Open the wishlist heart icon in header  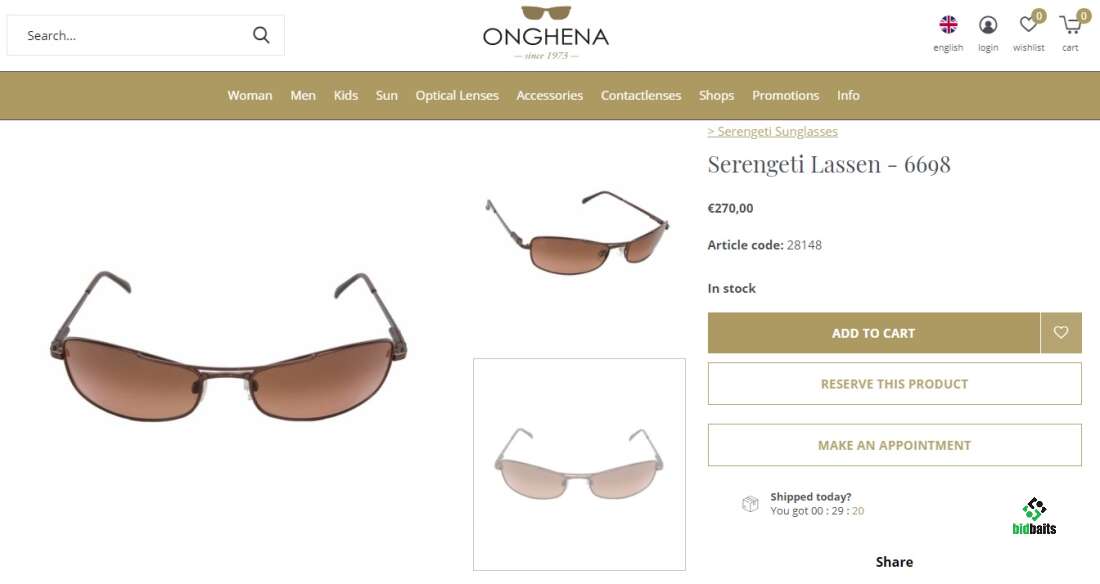(1029, 25)
